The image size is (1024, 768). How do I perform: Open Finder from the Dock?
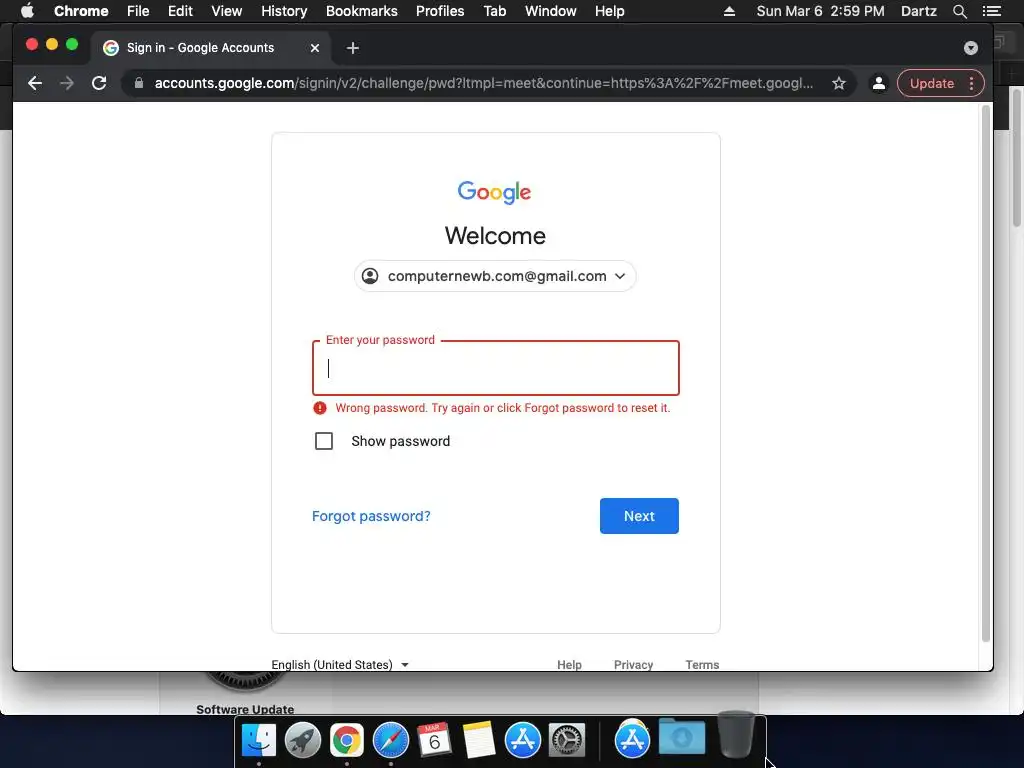pos(259,740)
